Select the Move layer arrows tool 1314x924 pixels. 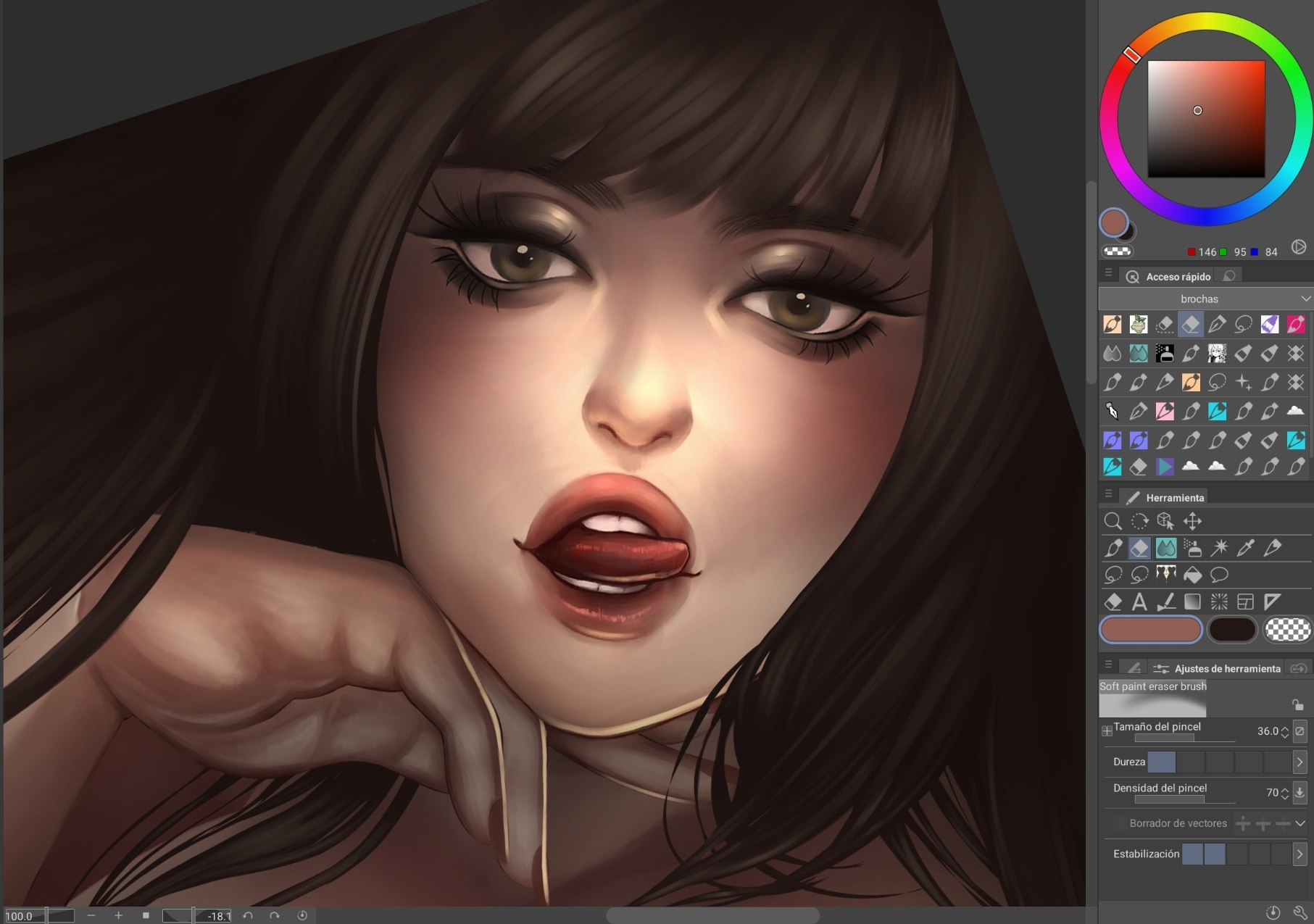pos(1192,521)
